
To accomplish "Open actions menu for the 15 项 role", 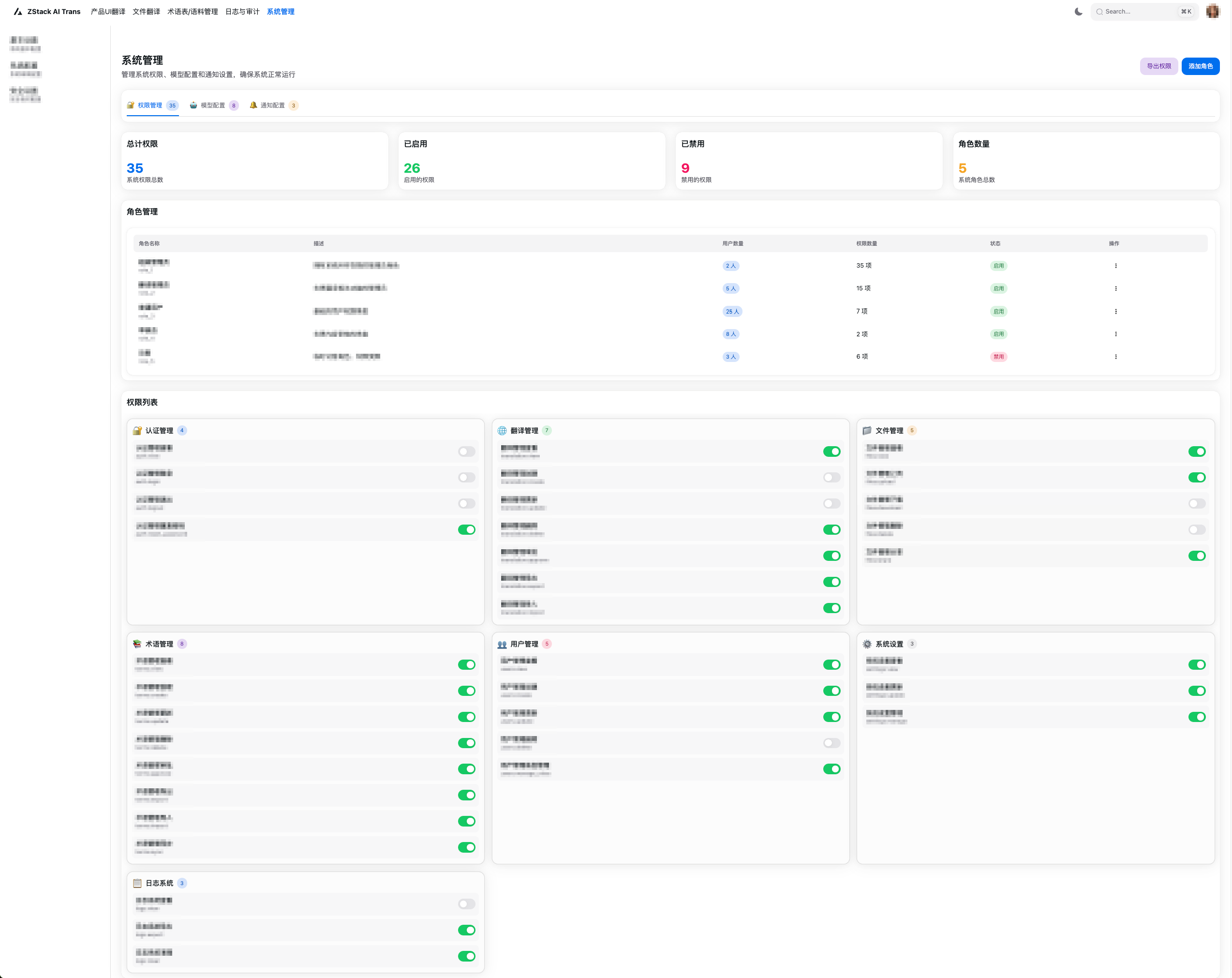I will (x=1115, y=288).
